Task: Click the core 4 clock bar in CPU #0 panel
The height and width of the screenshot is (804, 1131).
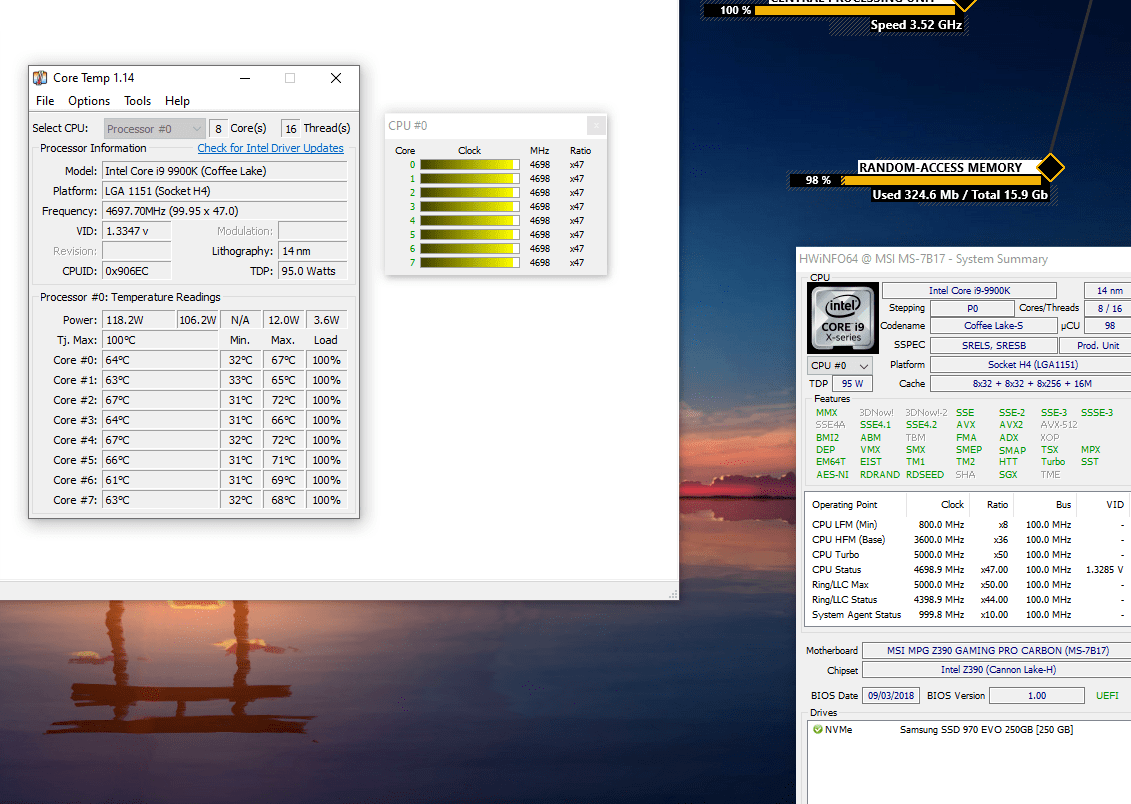Action: tap(470, 221)
